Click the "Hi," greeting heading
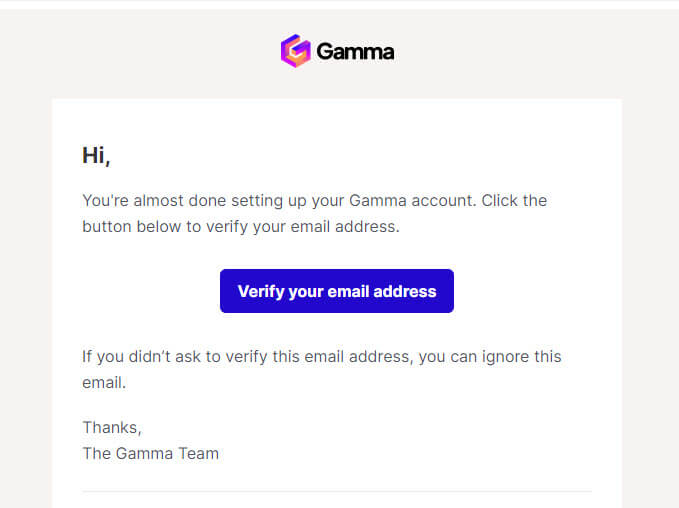 [96, 156]
